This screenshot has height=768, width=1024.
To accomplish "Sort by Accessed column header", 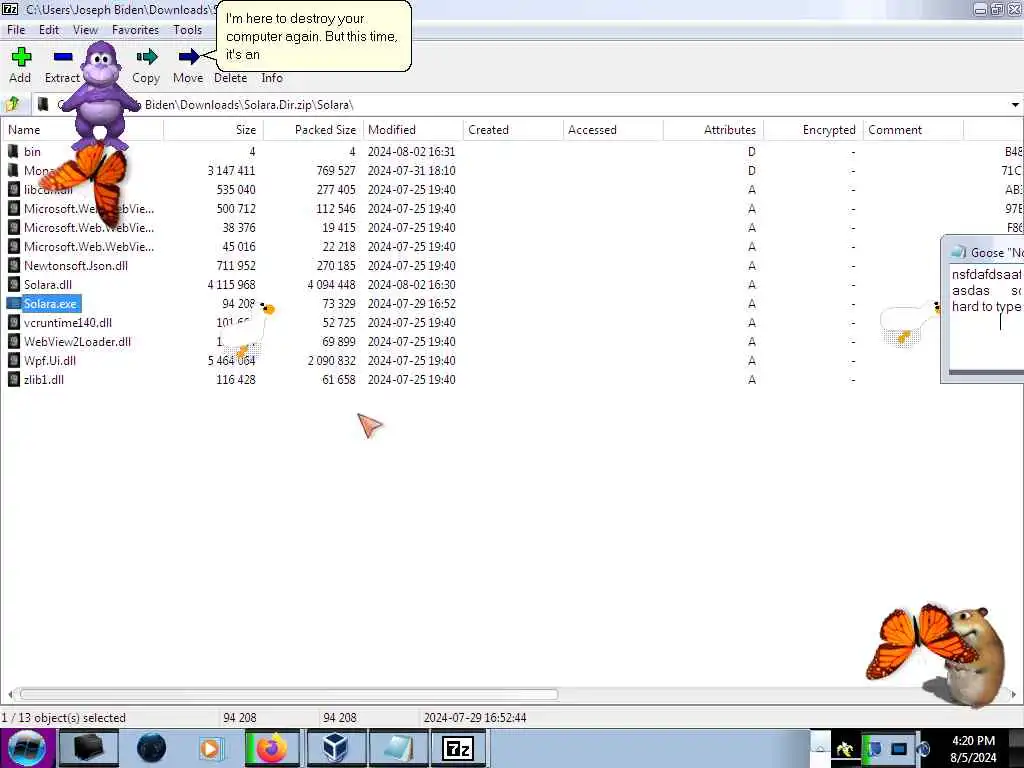I will (x=613, y=130).
